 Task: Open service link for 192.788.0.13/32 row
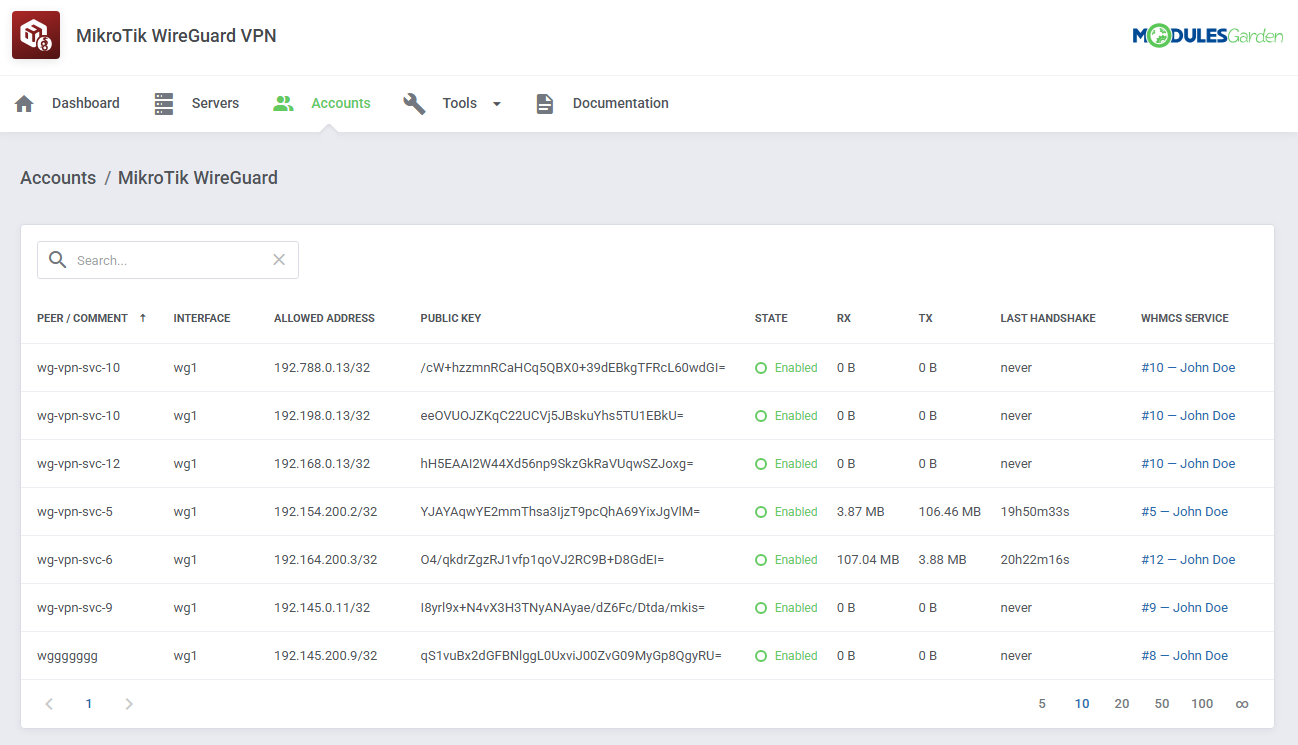pos(1188,368)
